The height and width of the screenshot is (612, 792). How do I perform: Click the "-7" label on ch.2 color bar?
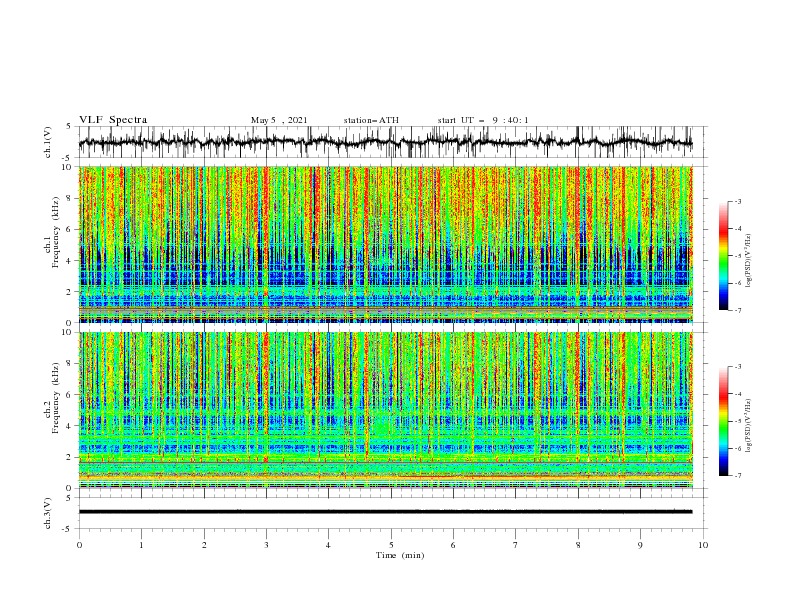737,476
